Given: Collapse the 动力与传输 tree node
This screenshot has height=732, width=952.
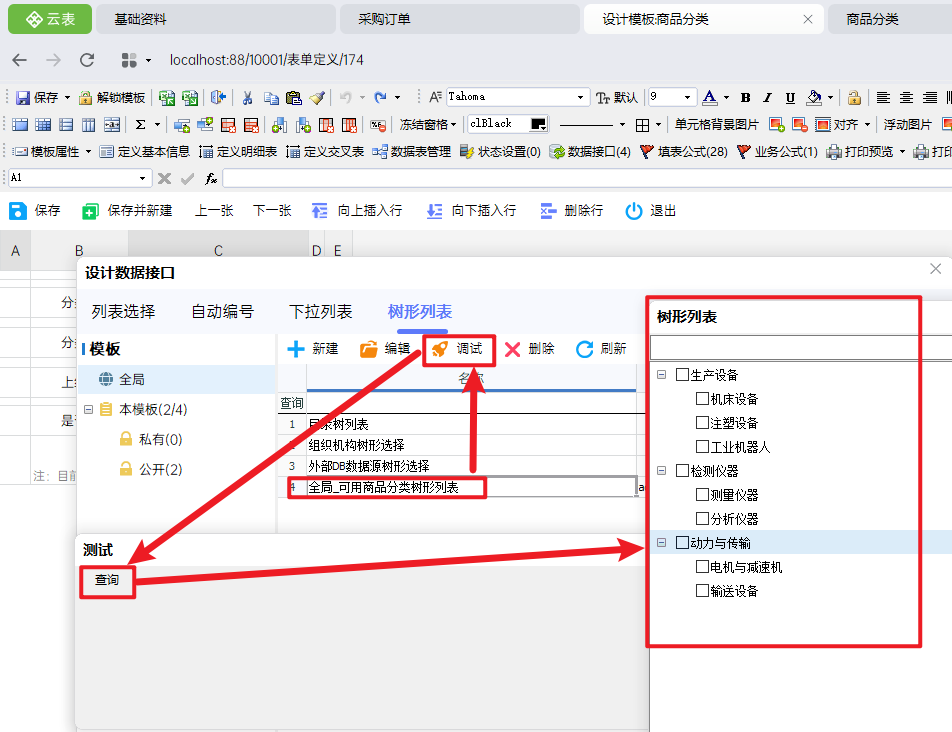Looking at the screenshot, I should pos(662,543).
